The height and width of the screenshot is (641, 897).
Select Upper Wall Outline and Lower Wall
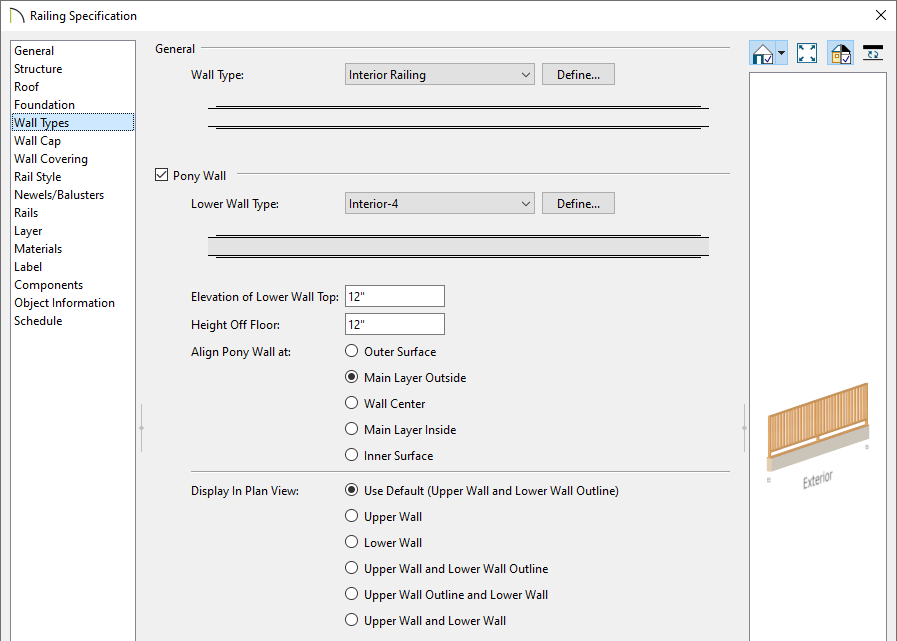pyautogui.click(x=351, y=594)
